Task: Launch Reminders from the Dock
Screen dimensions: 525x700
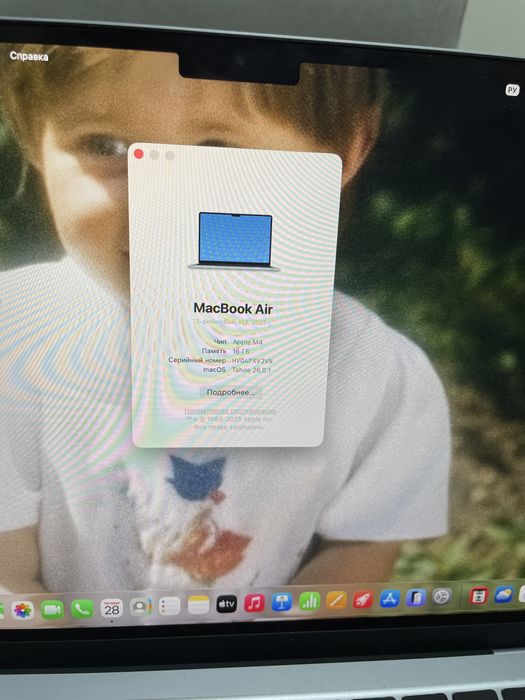Action: [170, 606]
